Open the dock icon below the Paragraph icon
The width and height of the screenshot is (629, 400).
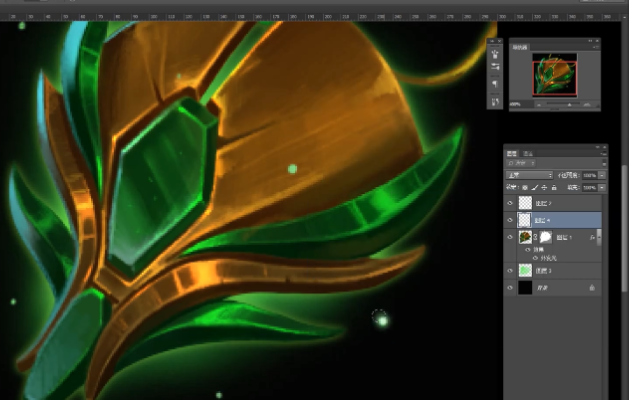point(495,102)
